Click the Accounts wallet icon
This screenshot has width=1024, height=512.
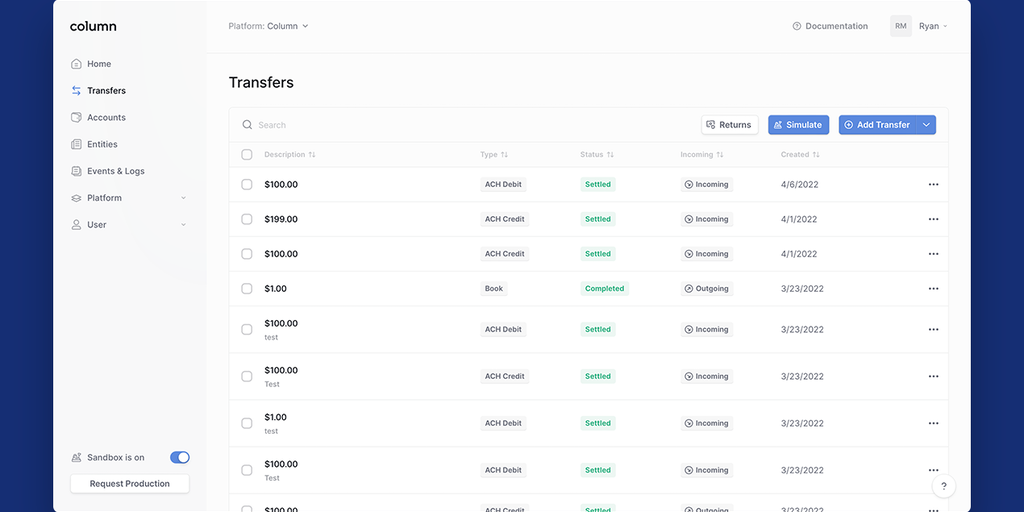click(76, 118)
